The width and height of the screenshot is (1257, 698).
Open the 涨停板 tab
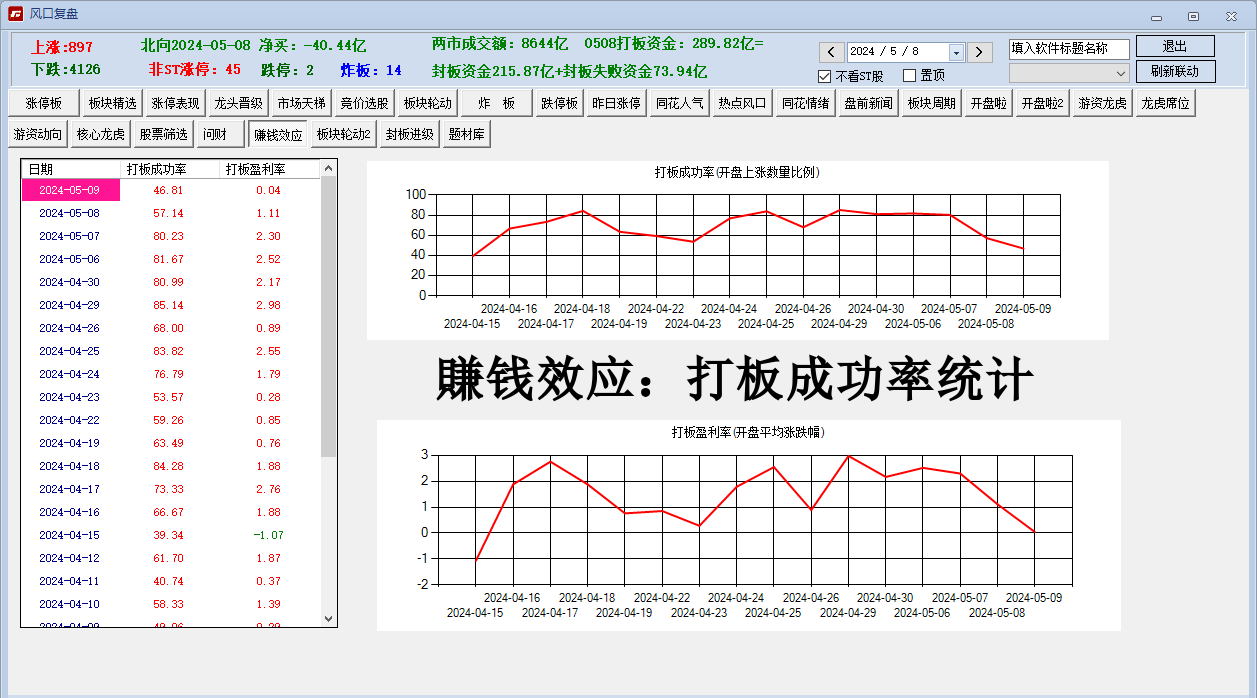coord(43,103)
